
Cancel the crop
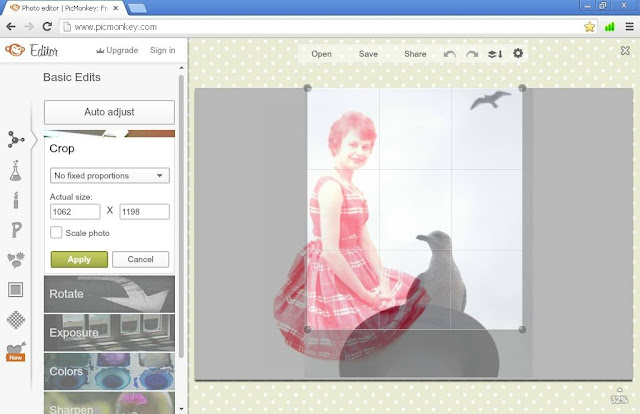140,259
